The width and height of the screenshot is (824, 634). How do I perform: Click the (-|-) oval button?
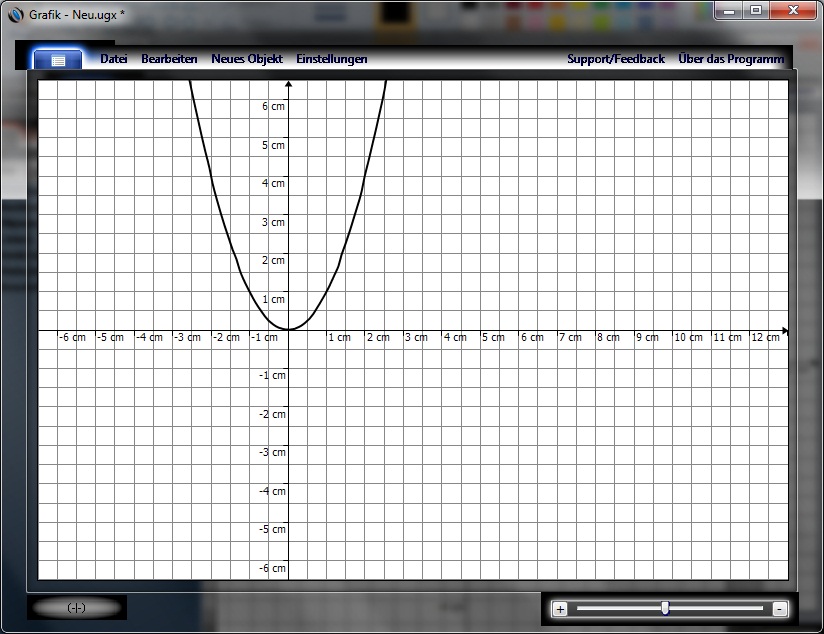click(76, 608)
